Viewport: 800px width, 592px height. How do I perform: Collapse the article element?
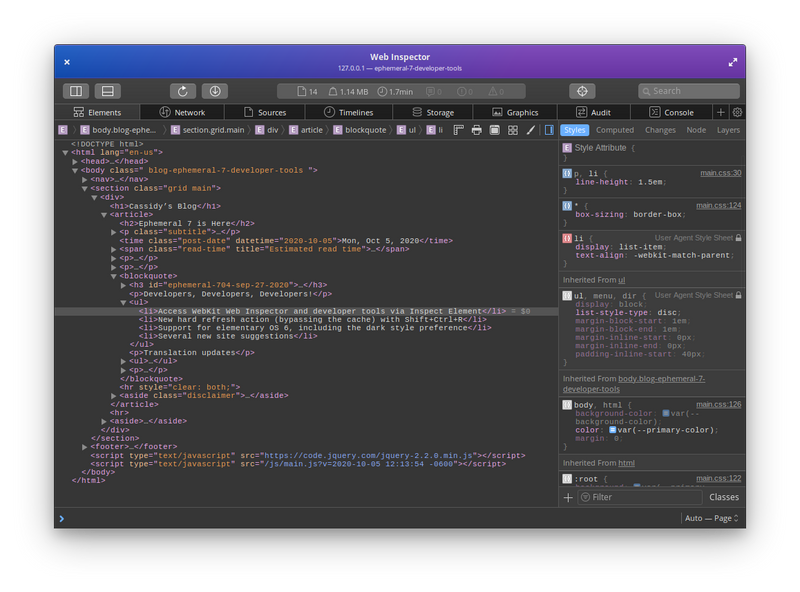pos(104,215)
